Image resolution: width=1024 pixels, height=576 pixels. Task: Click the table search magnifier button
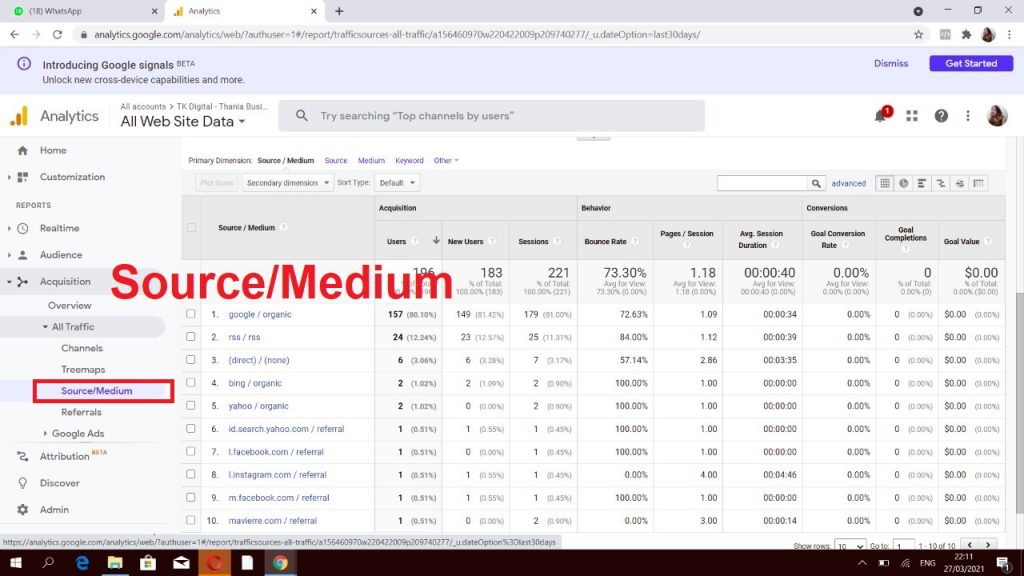point(817,183)
